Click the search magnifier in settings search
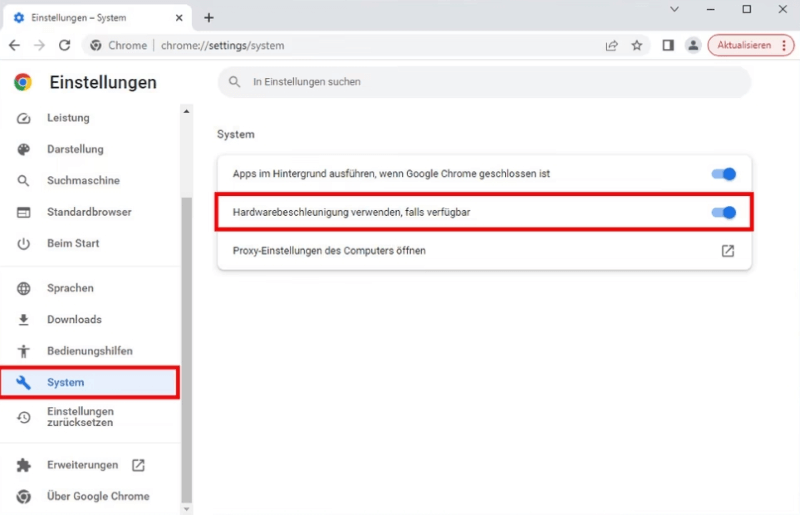 234,82
